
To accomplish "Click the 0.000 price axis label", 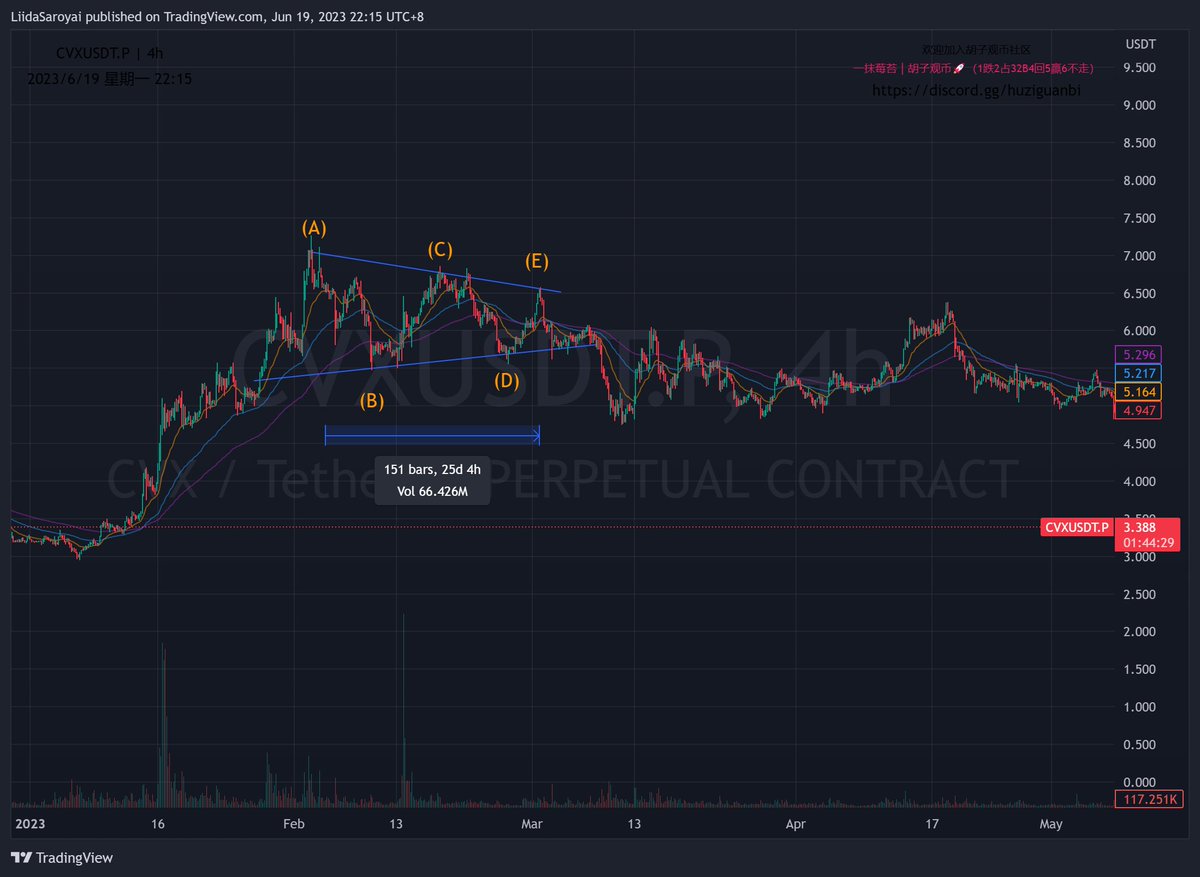I will click(1140, 783).
